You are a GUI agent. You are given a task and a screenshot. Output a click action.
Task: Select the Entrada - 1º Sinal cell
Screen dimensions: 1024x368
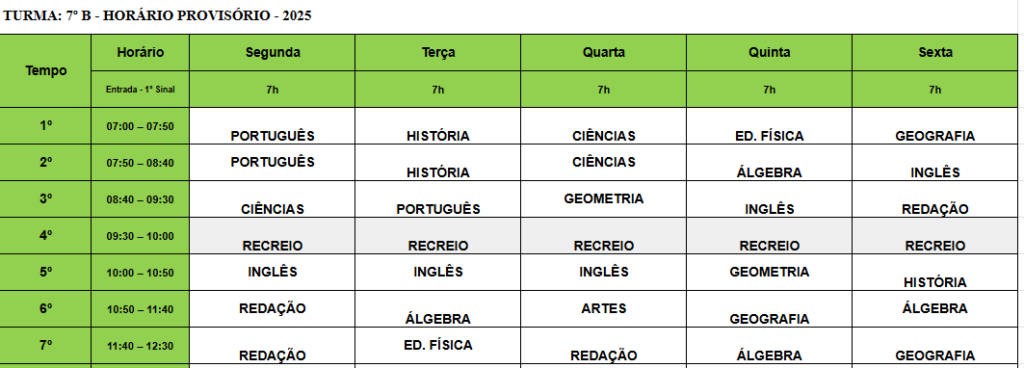140,89
